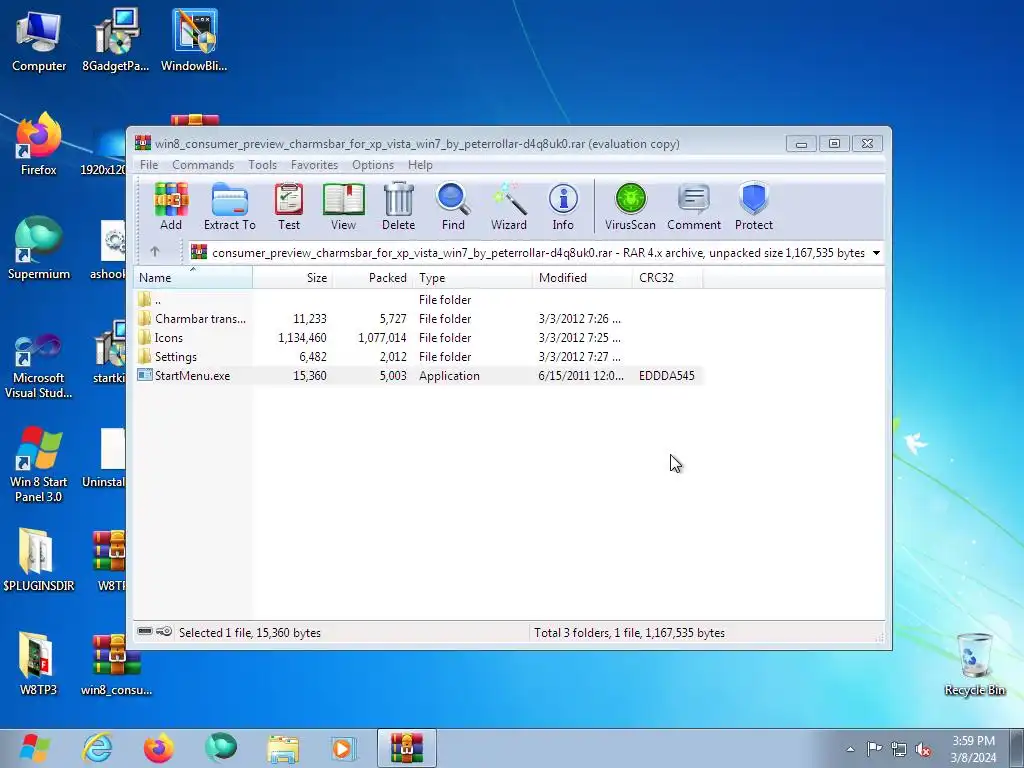Click the key icon in status bar

pos(164,632)
